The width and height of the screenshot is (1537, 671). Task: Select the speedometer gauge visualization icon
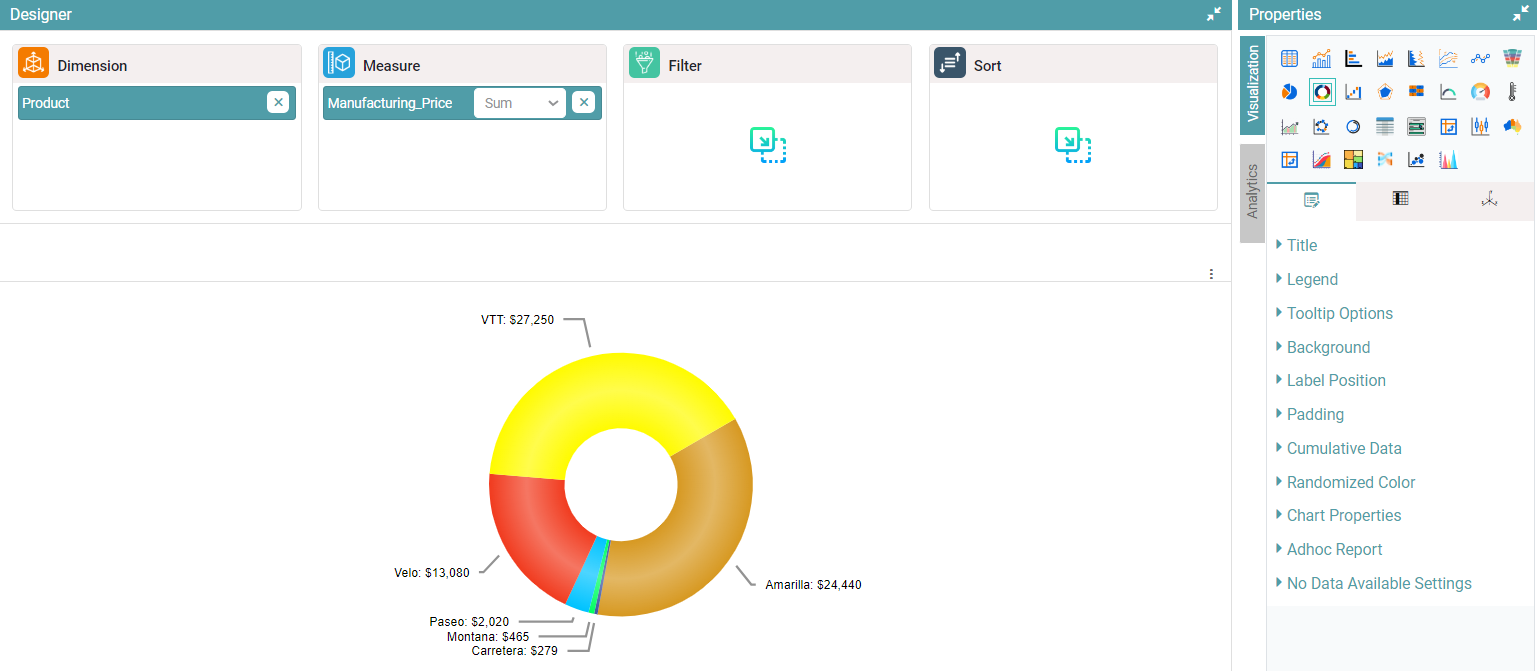tap(1480, 93)
